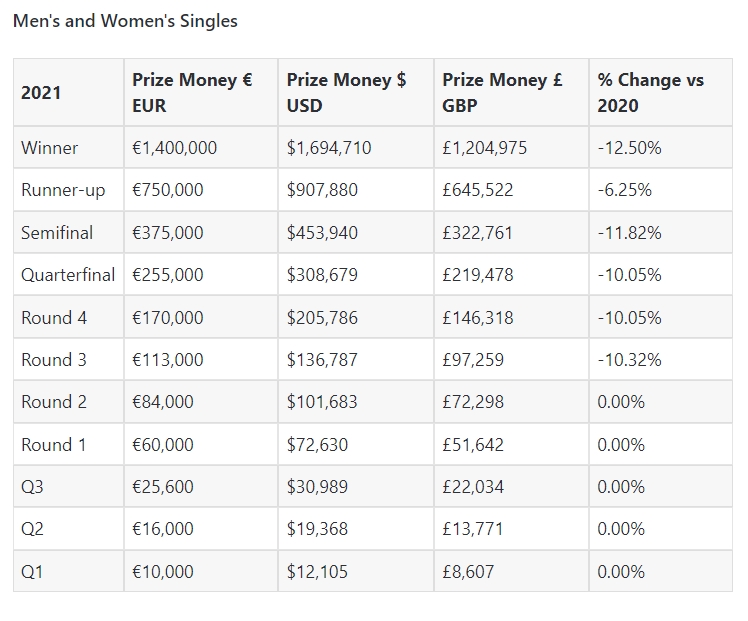Image resolution: width=748 pixels, height=621 pixels.
Task: Select the 2021 column header
Action: [41, 93]
